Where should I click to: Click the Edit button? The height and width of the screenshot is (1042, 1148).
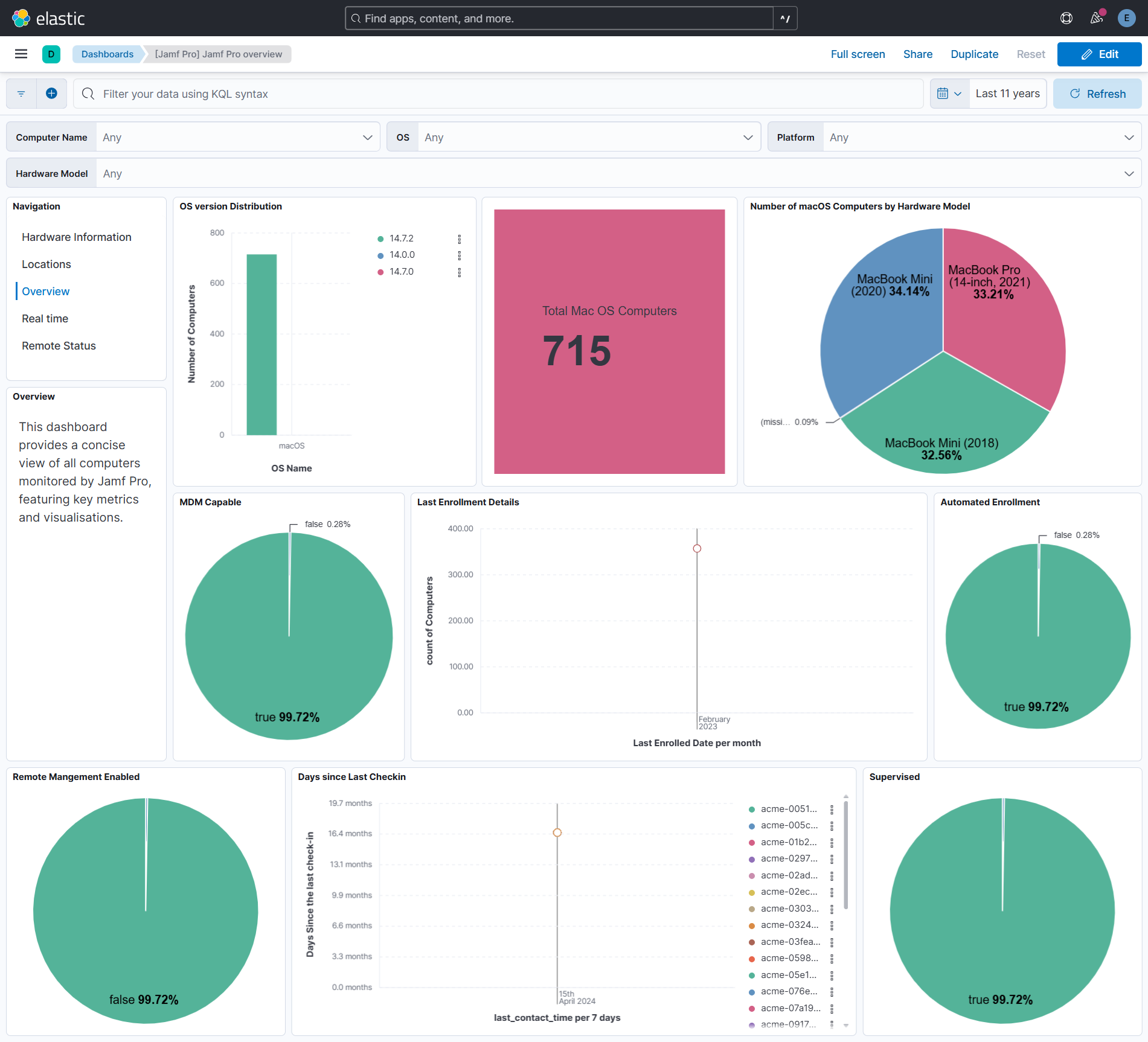[1099, 54]
